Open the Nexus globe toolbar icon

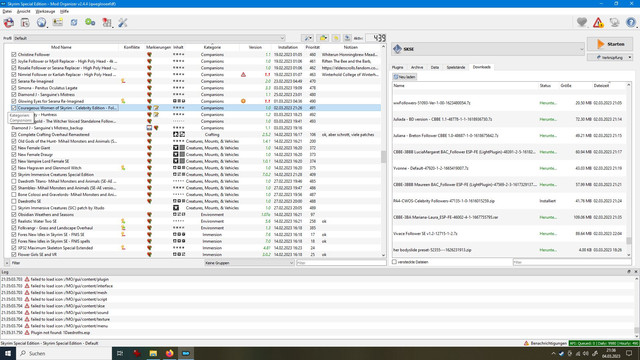click(41, 23)
